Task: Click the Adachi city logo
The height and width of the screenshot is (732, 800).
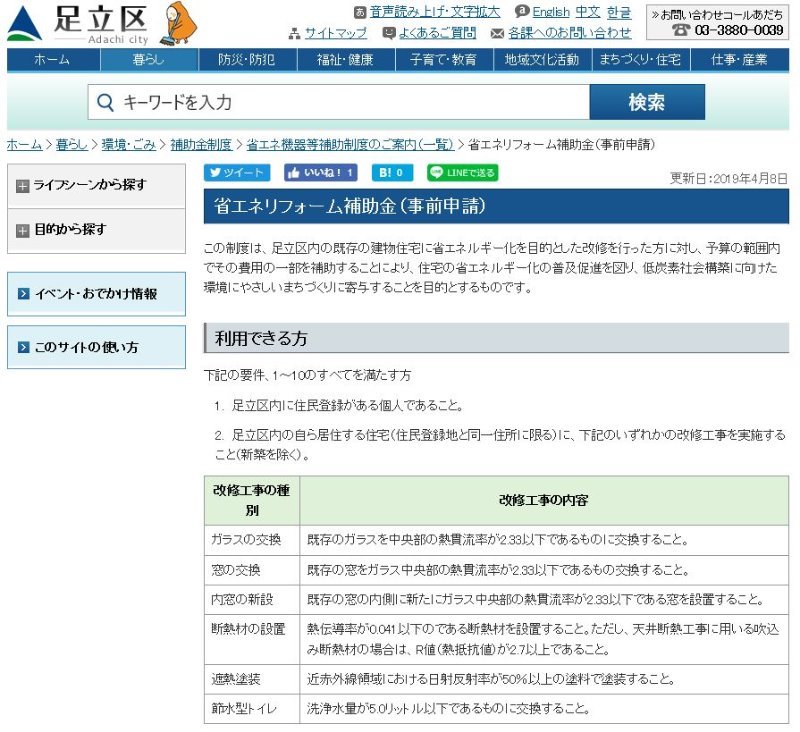Action: coord(78,24)
